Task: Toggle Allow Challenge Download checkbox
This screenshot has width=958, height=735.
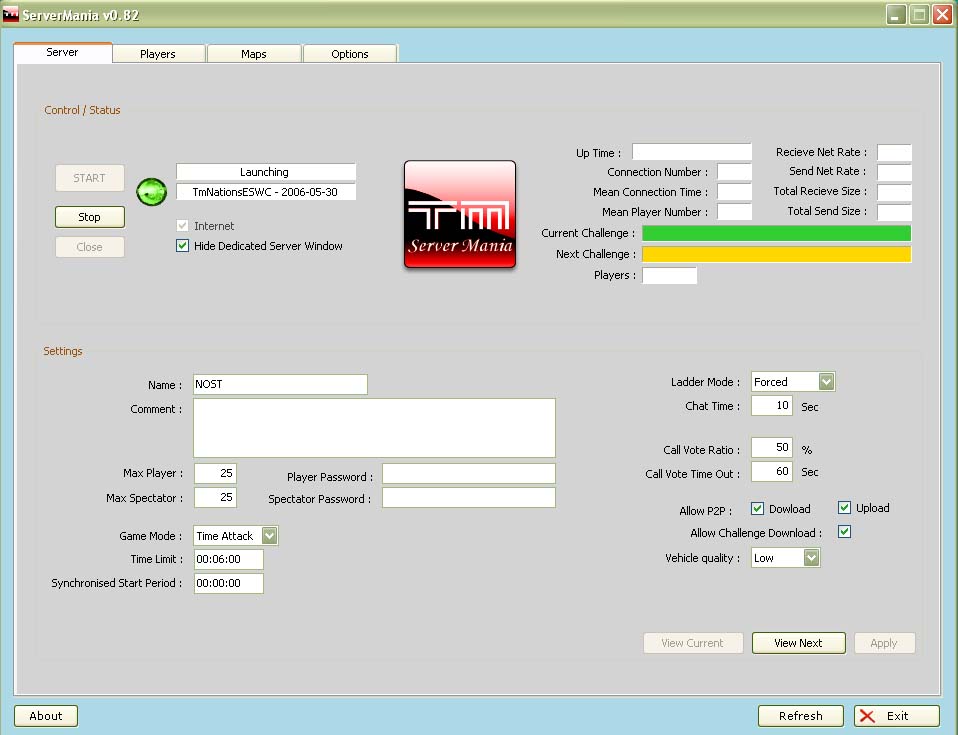Action: pos(844,532)
